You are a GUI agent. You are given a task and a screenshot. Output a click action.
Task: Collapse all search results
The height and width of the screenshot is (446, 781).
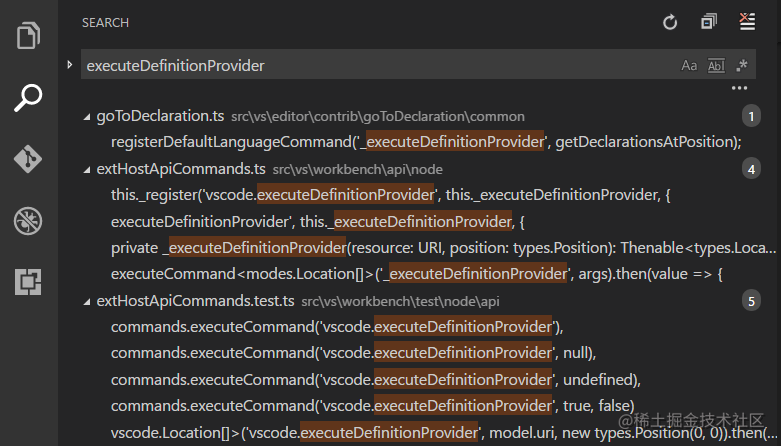tap(709, 22)
